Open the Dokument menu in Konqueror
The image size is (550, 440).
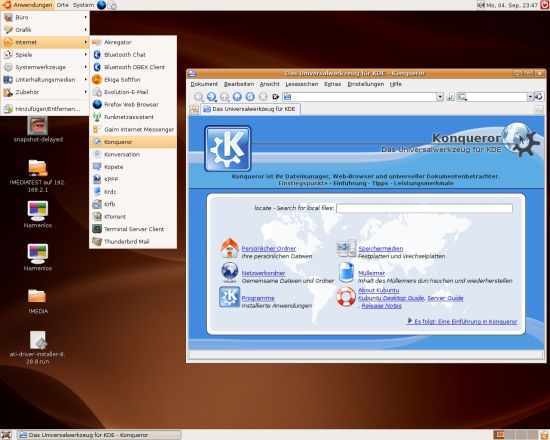[x=204, y=84]
